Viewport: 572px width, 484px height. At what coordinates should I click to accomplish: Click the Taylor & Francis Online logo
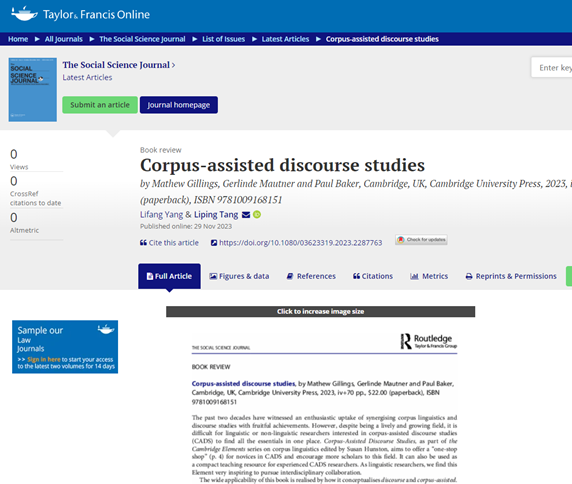coord(81,14)
